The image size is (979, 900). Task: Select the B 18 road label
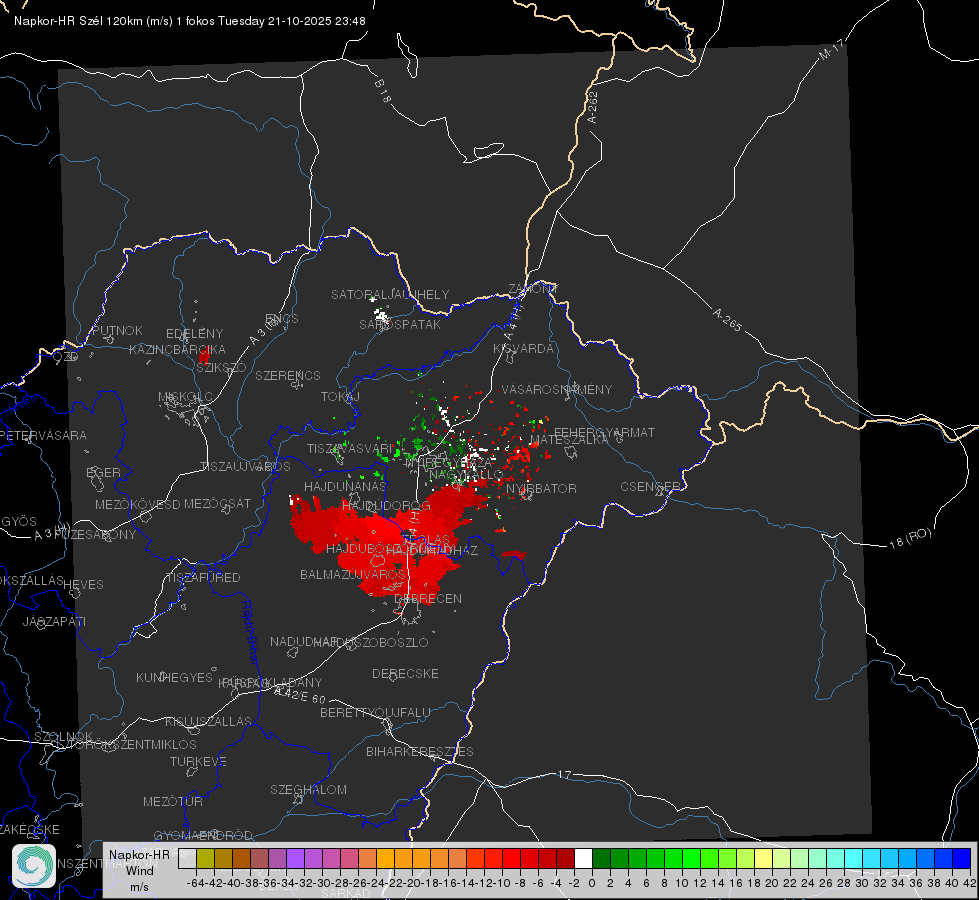tap(383, 91)
